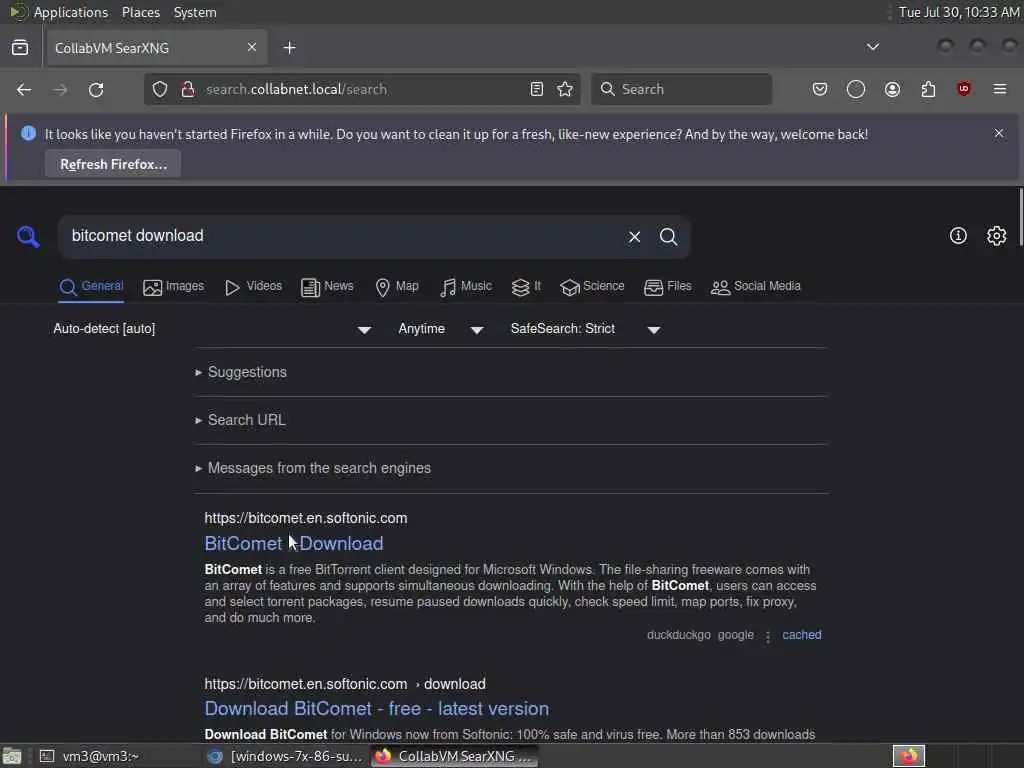The image size is (1024, 768).
Task: Open the Anytime time range dropdown
Action: pos(441,329)
